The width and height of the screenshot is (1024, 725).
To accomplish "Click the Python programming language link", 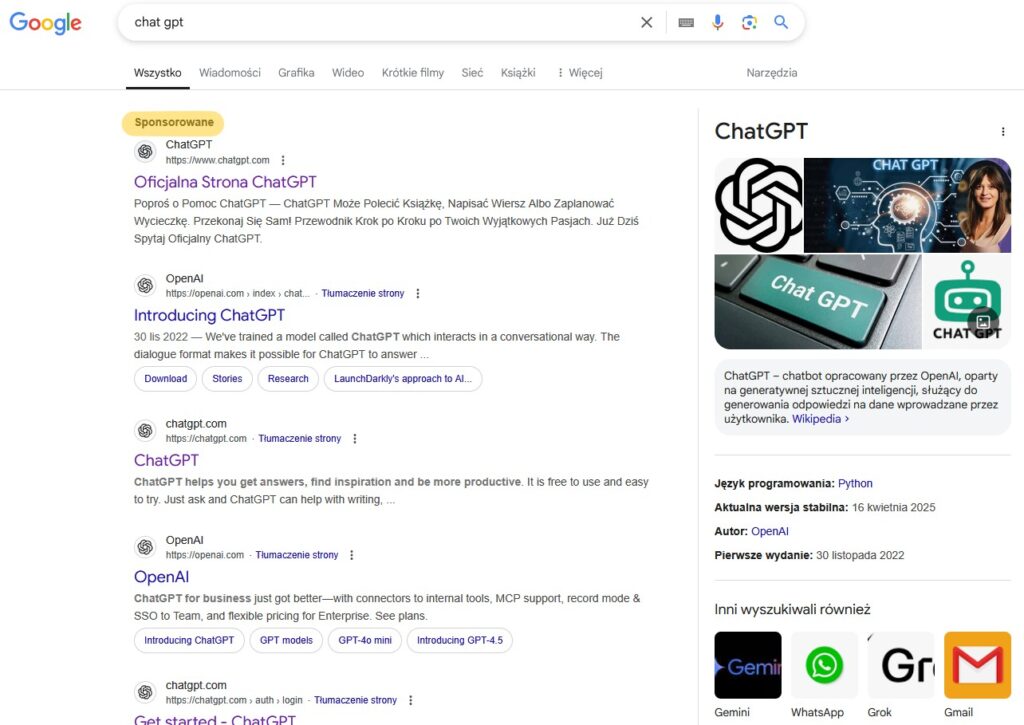I will point(855,483).
